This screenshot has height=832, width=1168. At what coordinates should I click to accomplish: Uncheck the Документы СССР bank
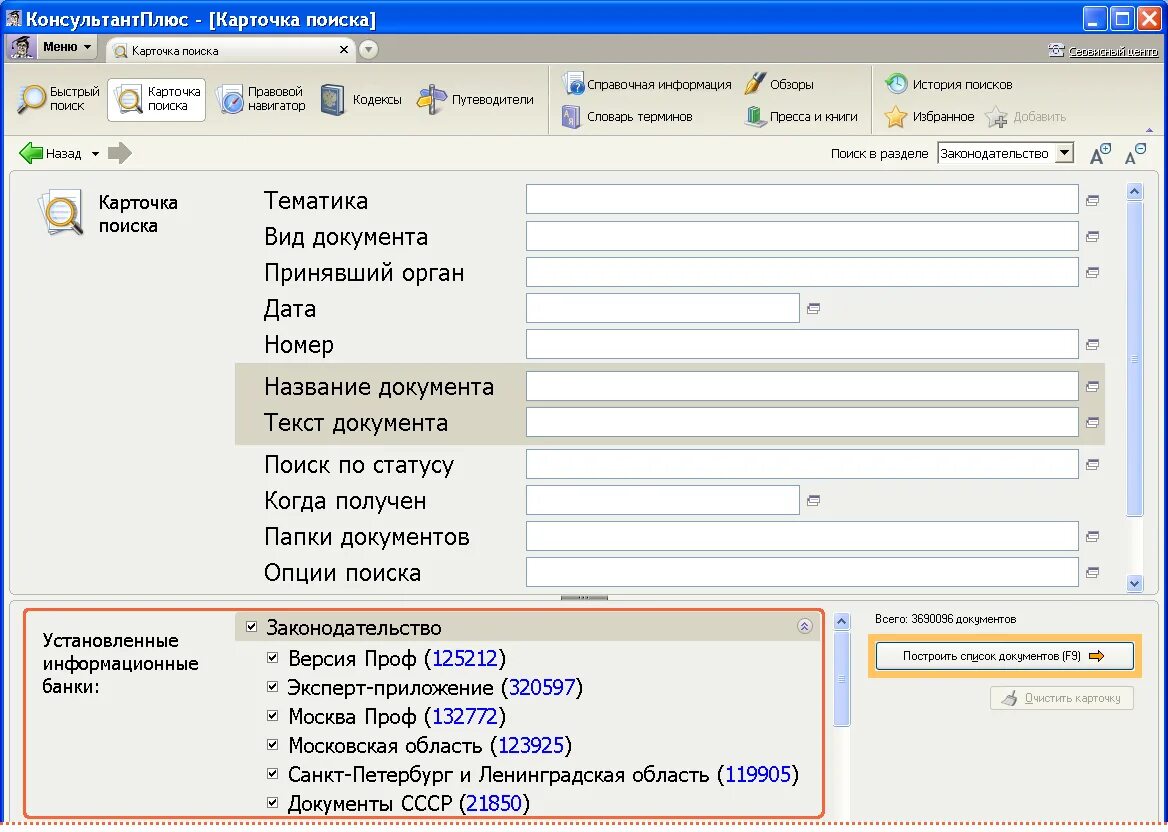[x=273, y=803]
